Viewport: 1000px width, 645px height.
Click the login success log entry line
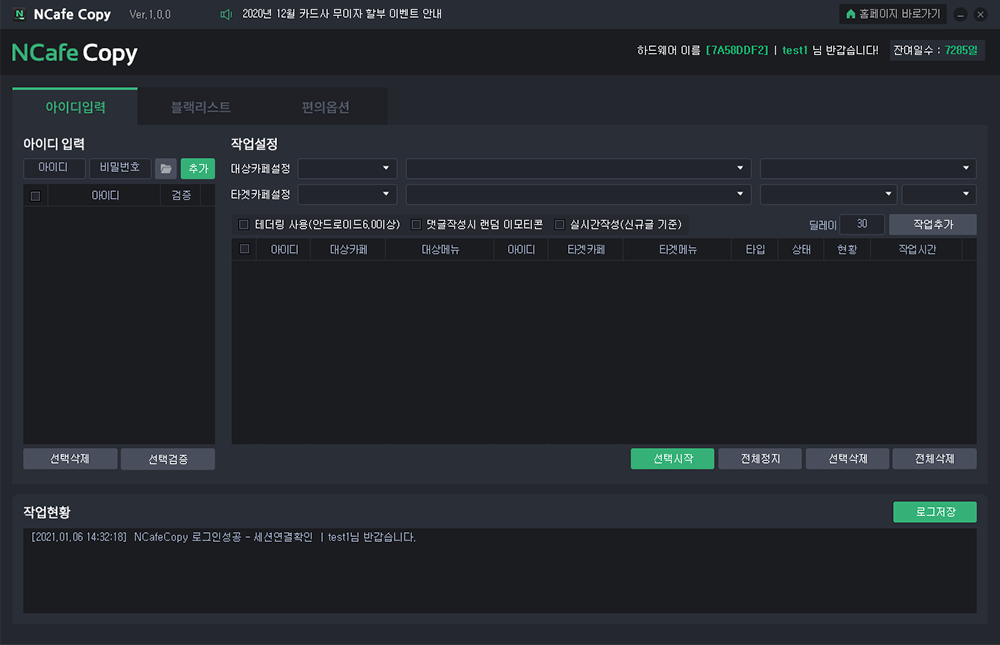(x=224, y=537)
